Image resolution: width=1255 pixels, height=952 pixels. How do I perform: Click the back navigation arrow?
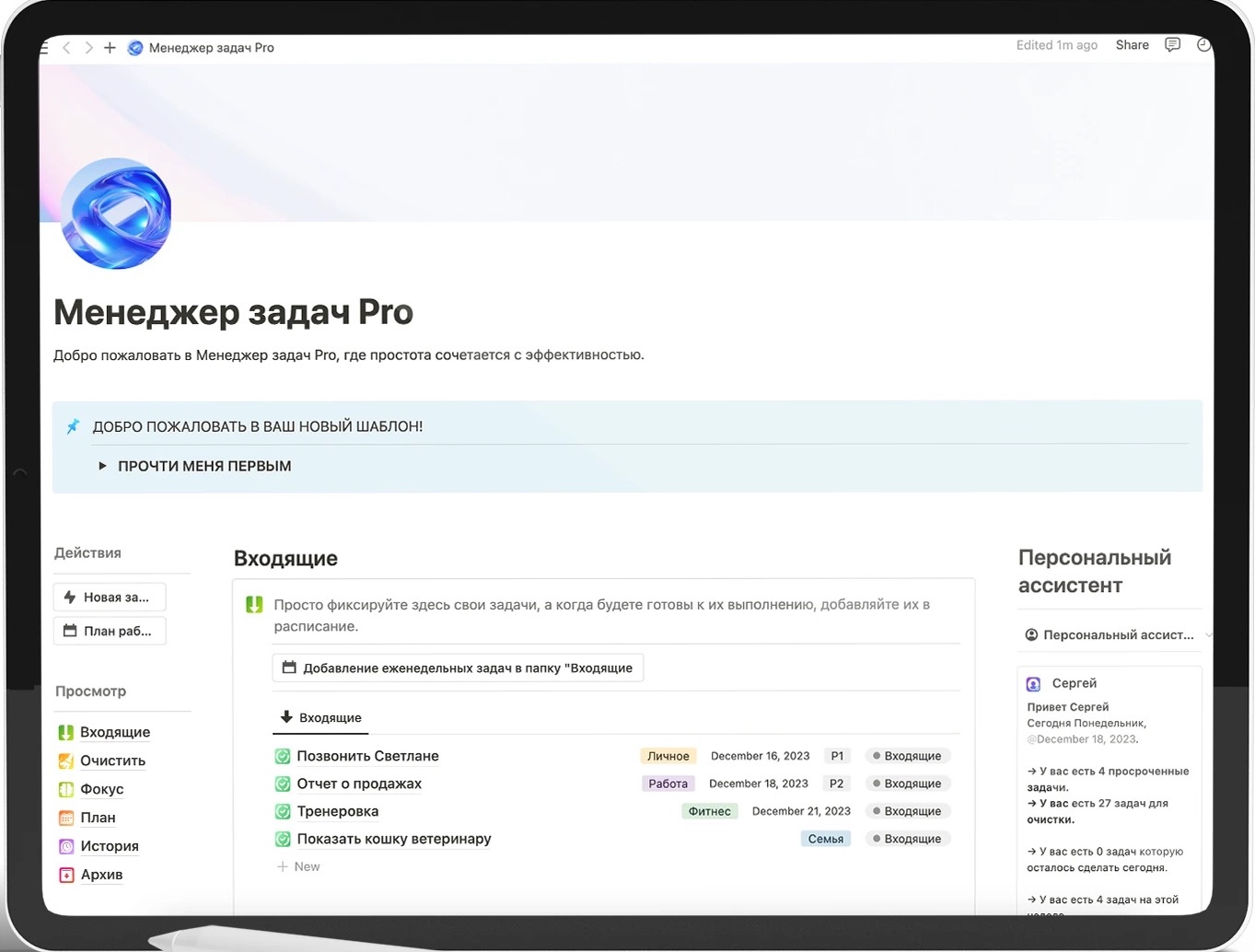point(66,48)
